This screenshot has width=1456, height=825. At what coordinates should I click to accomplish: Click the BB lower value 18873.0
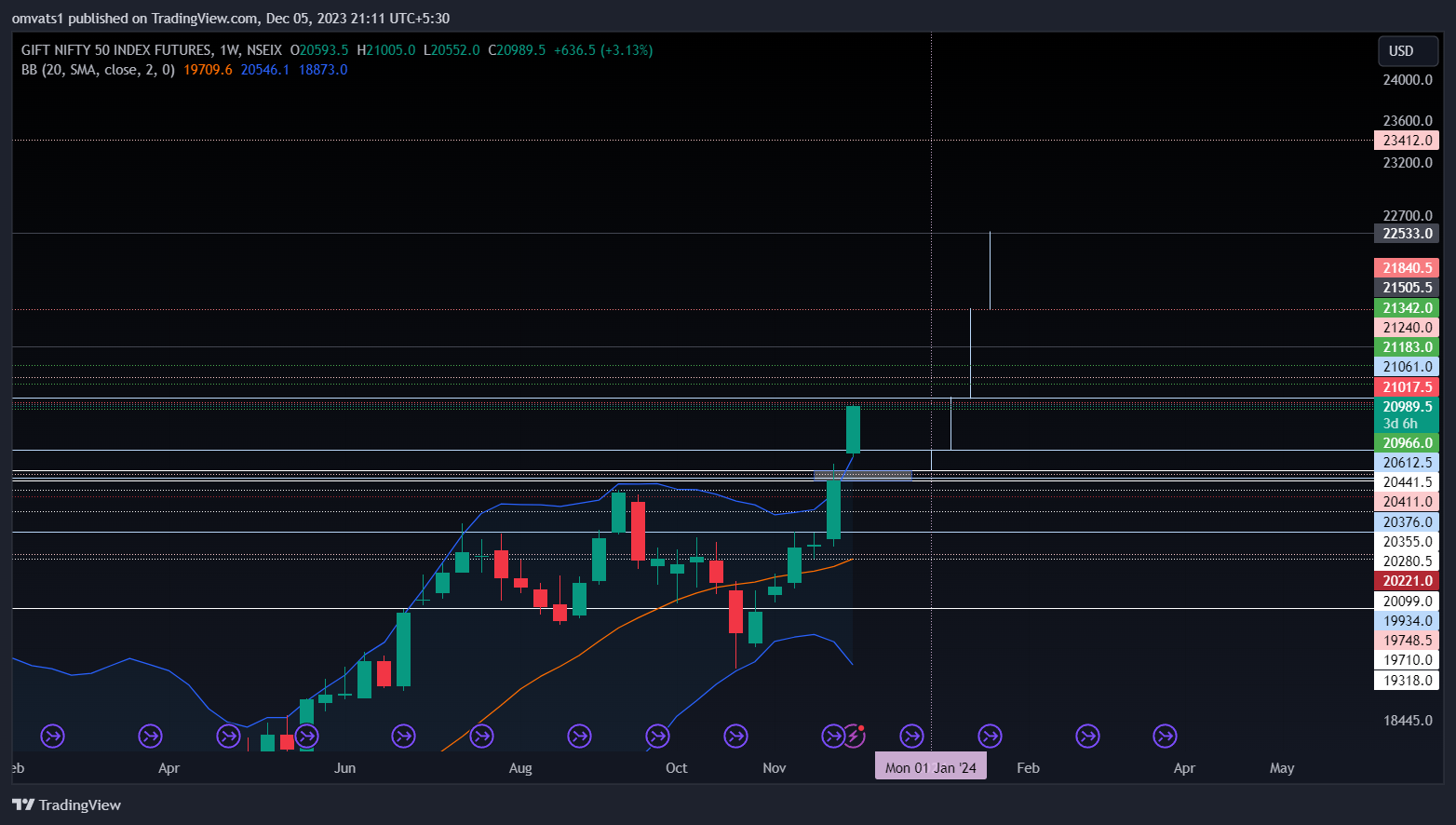[x=323, y=70]
